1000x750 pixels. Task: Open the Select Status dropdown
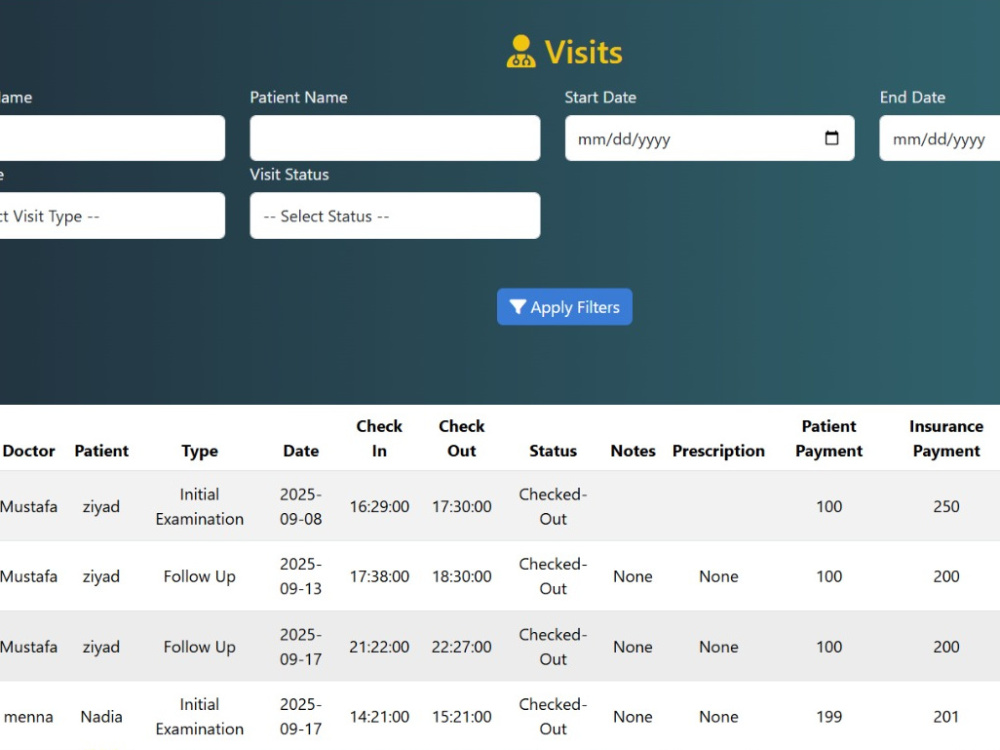(395, 216)
